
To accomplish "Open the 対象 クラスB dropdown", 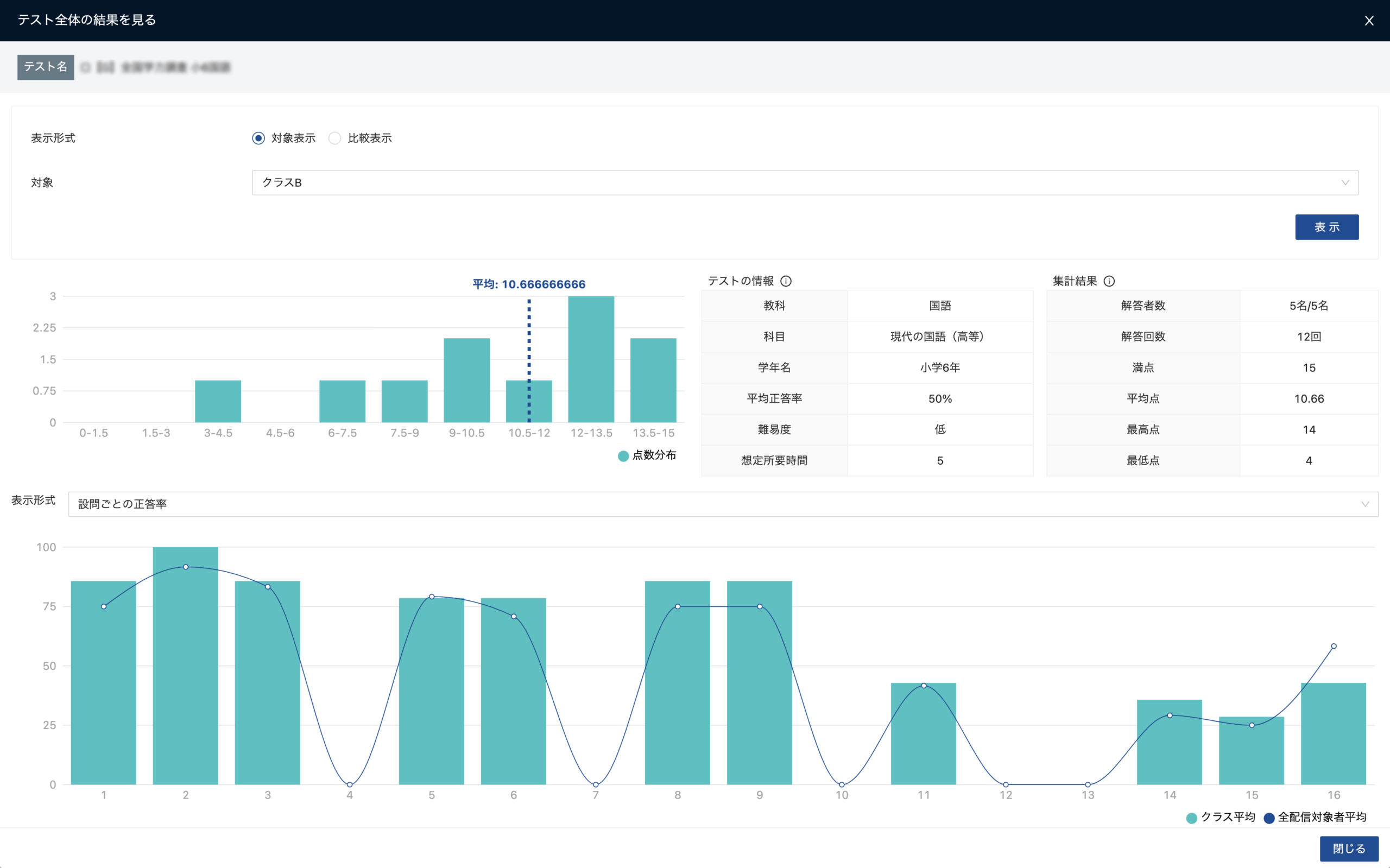I will 804,182.
